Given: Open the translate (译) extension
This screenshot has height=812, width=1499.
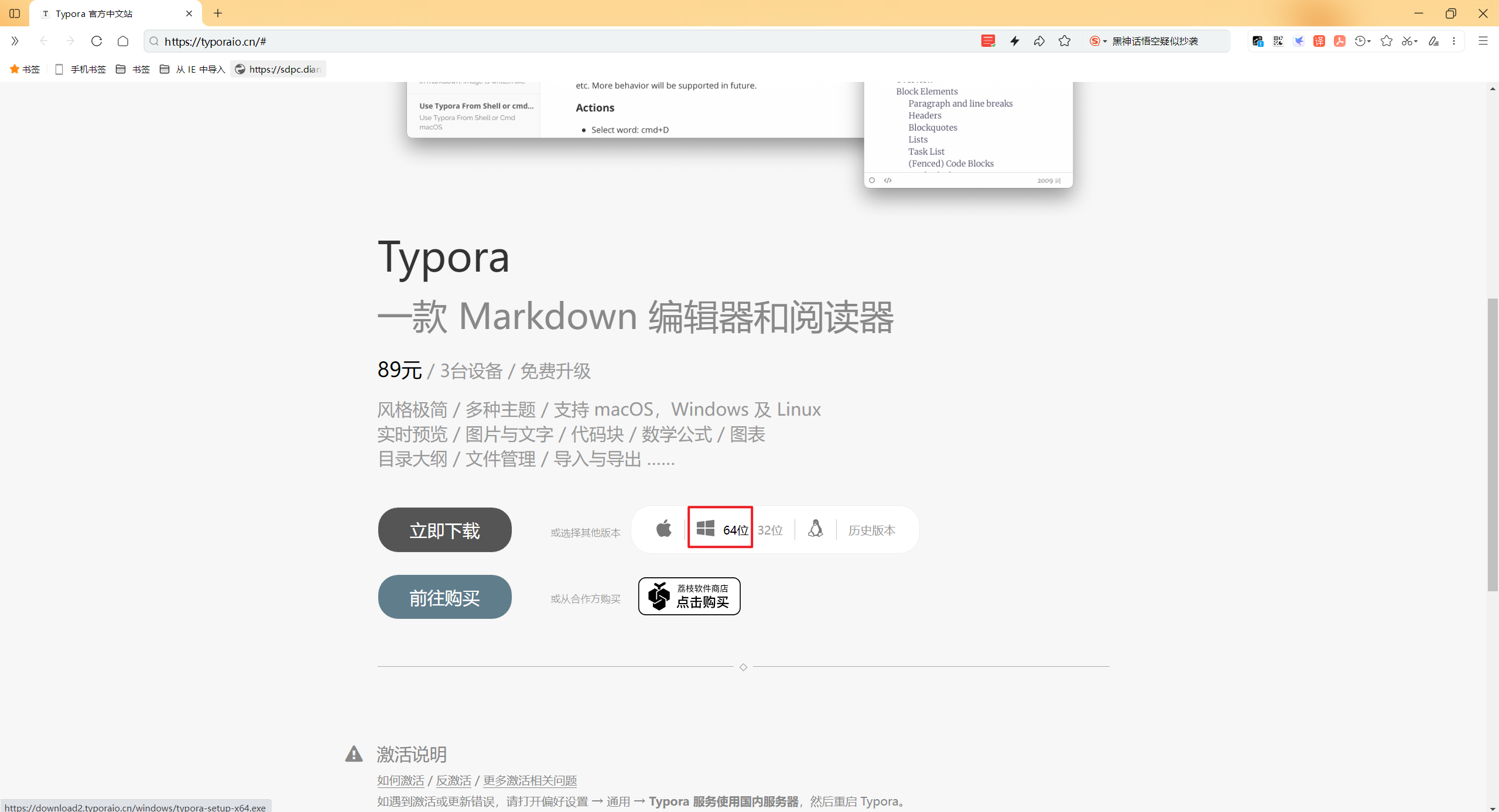Looking at the screenshot, I should pyautogui.click(x=1319, y=41).
